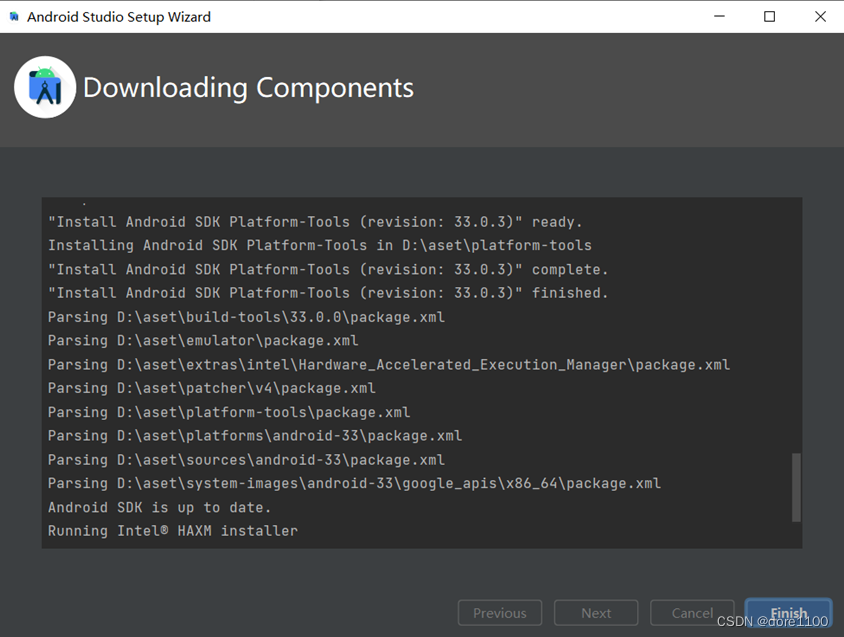Select the build-tools\33.0.0 package.xml line
Image resolution: width=844 pixels, height=637 pixels.
(246, 317)
